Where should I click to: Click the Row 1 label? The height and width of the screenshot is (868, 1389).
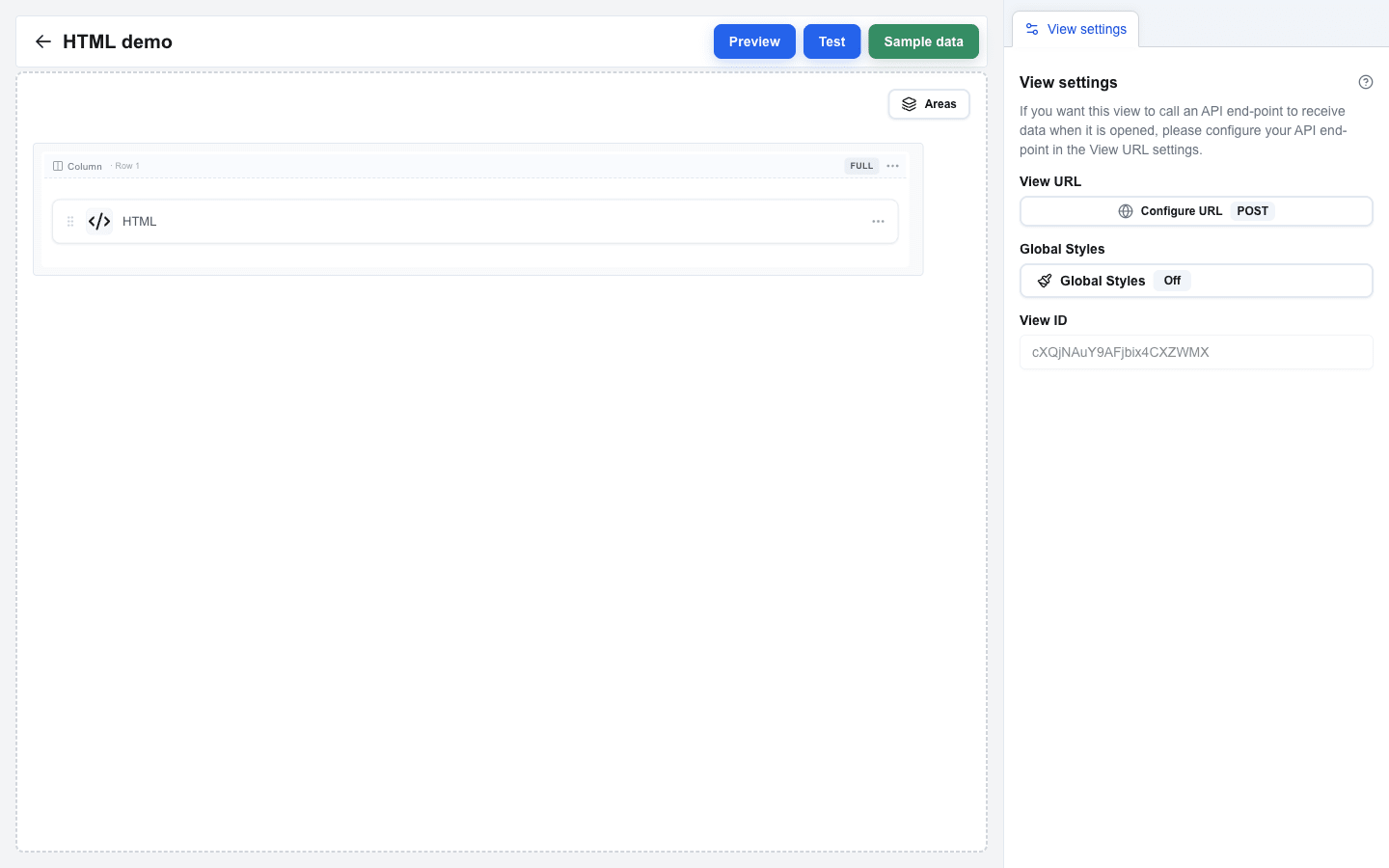click(127, 166)
